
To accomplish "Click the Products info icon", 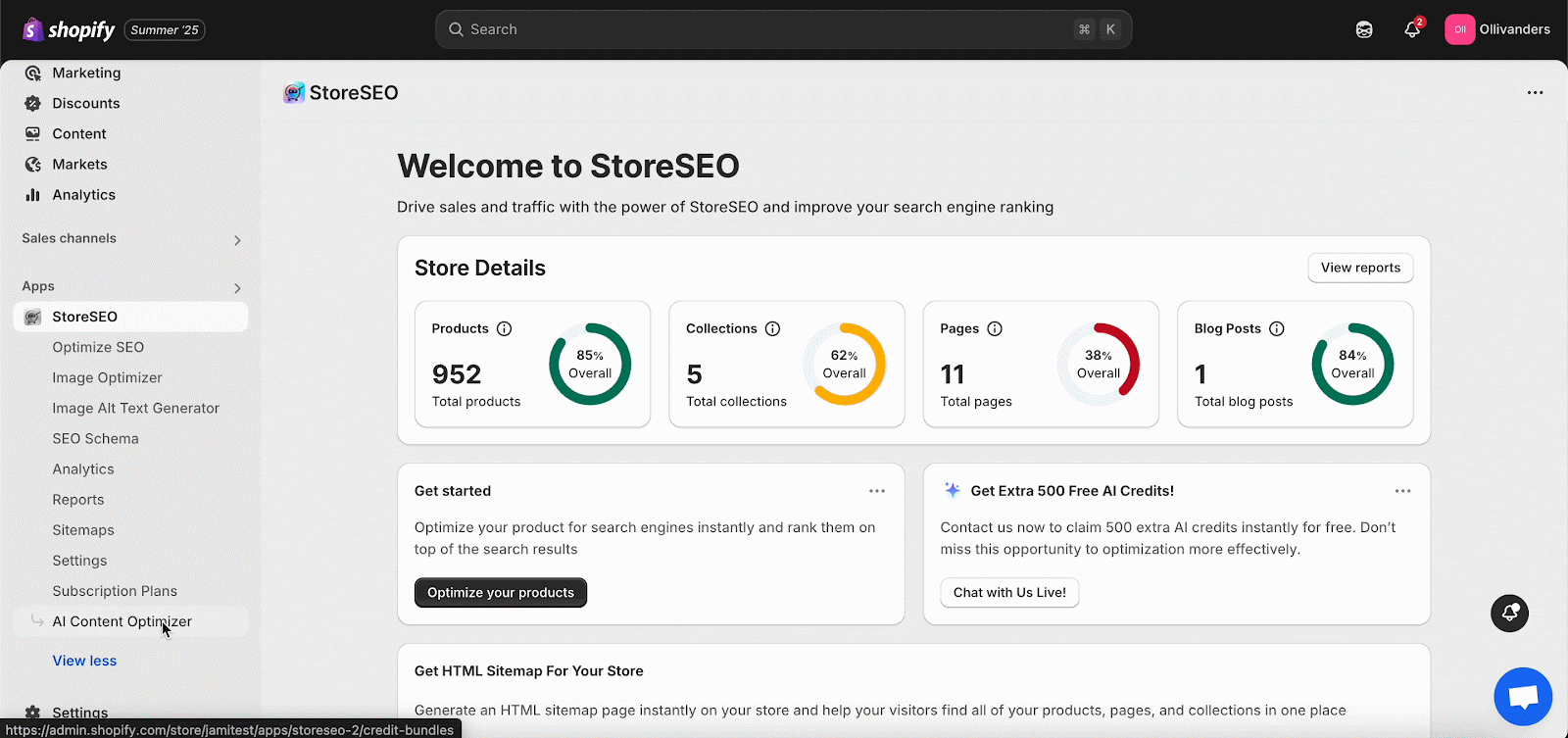I will click(505, 328).
